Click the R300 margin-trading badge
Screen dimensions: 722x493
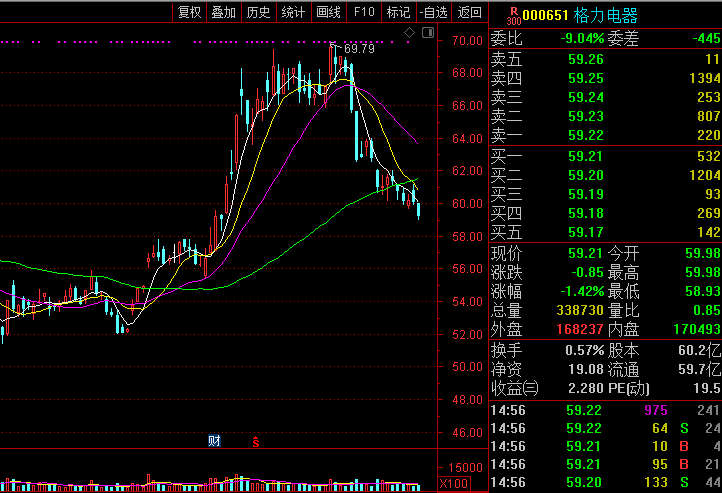(x=514, y=16)
